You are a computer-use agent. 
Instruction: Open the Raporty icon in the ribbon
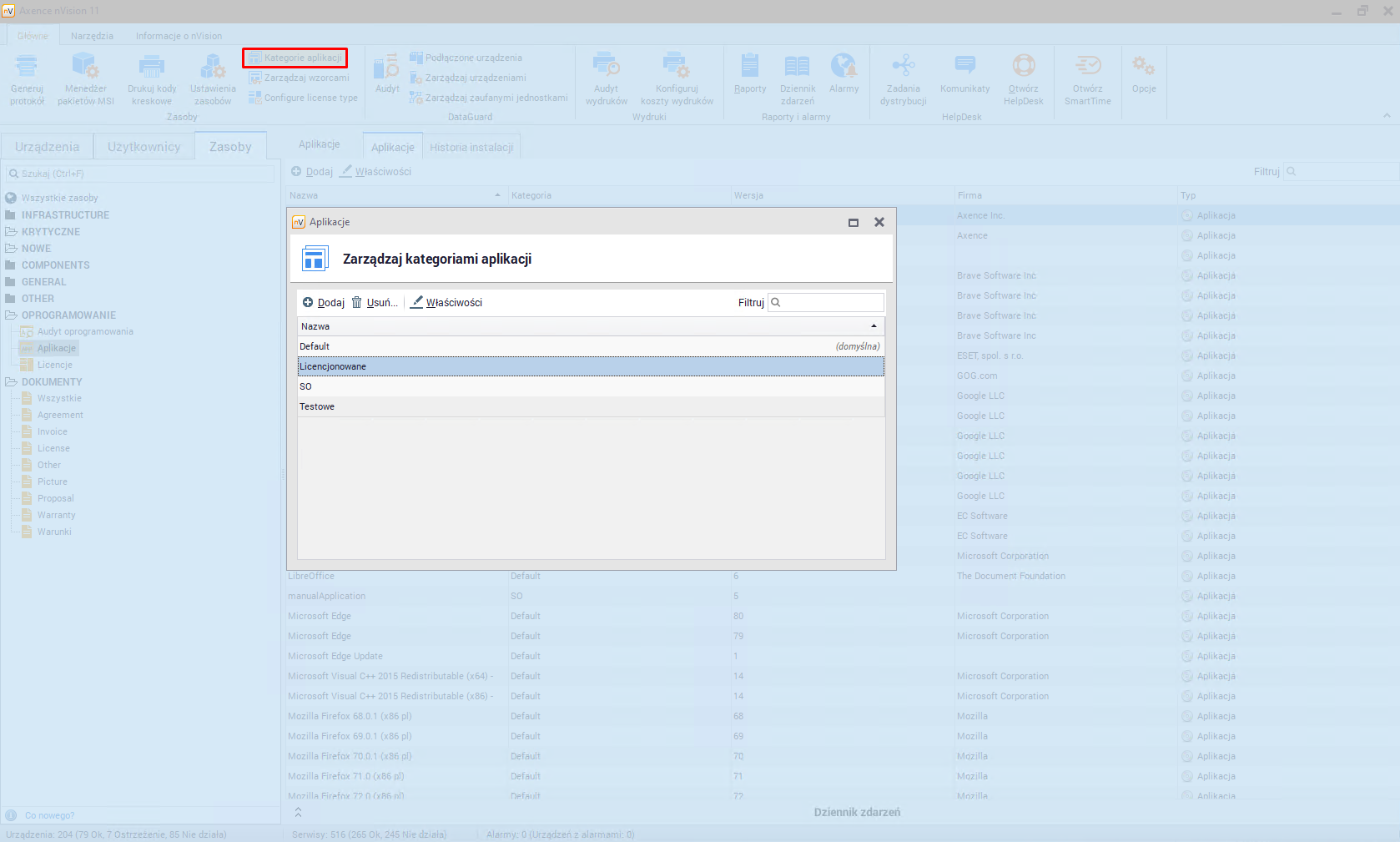coord(750,67)
